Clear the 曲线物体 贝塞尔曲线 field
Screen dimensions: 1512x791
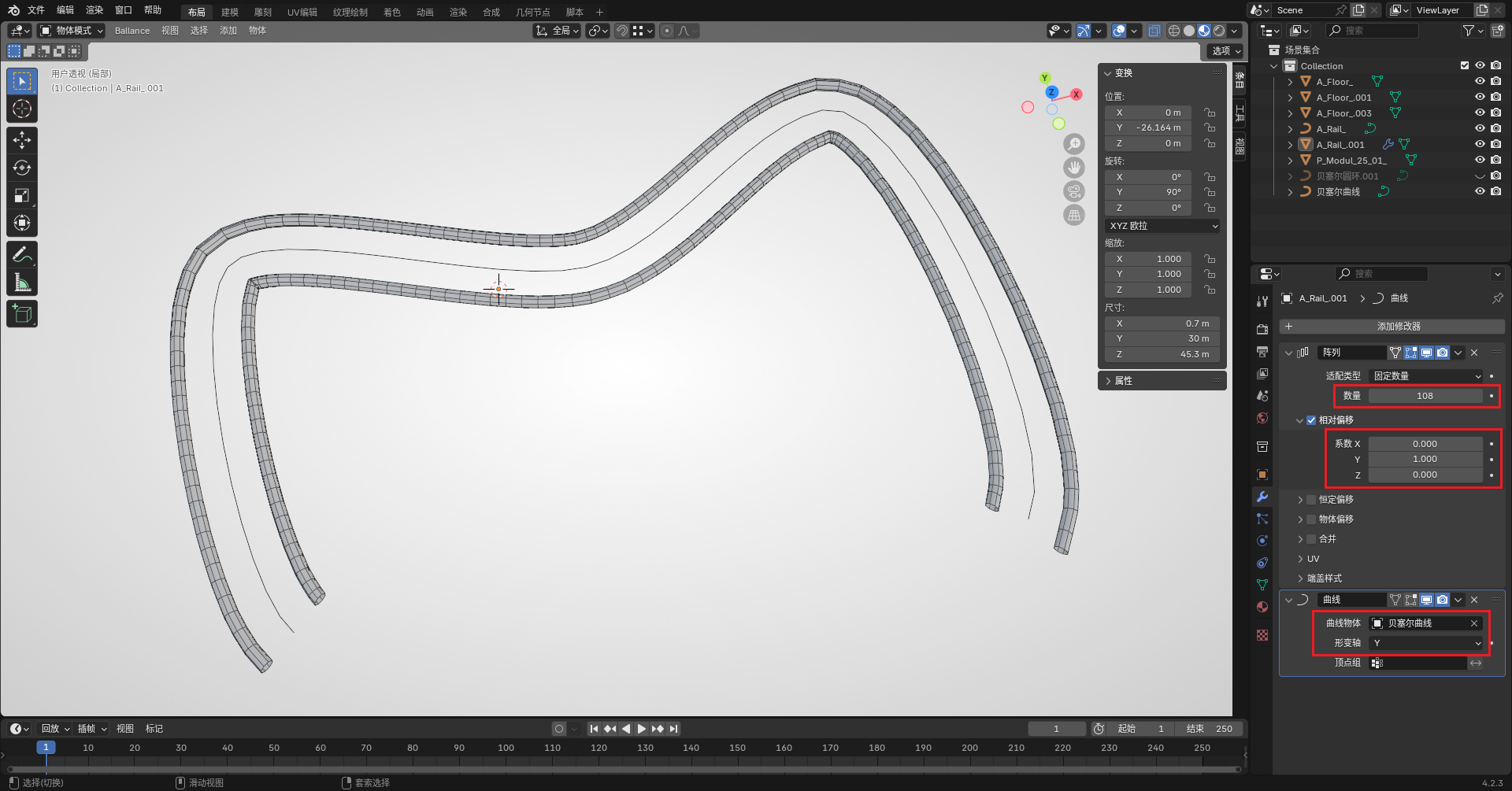click(1474, 623)
